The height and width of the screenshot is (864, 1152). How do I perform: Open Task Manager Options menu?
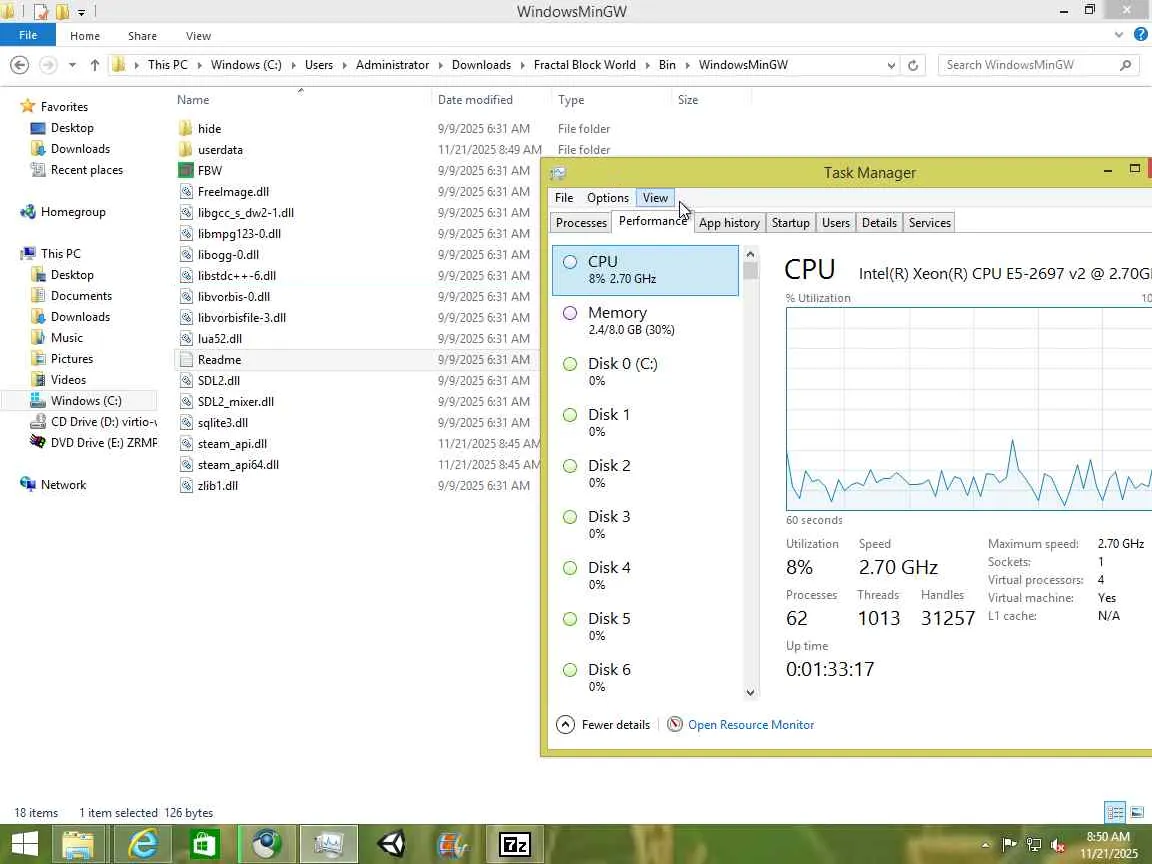pyautogui.click(x=608, y=198)
